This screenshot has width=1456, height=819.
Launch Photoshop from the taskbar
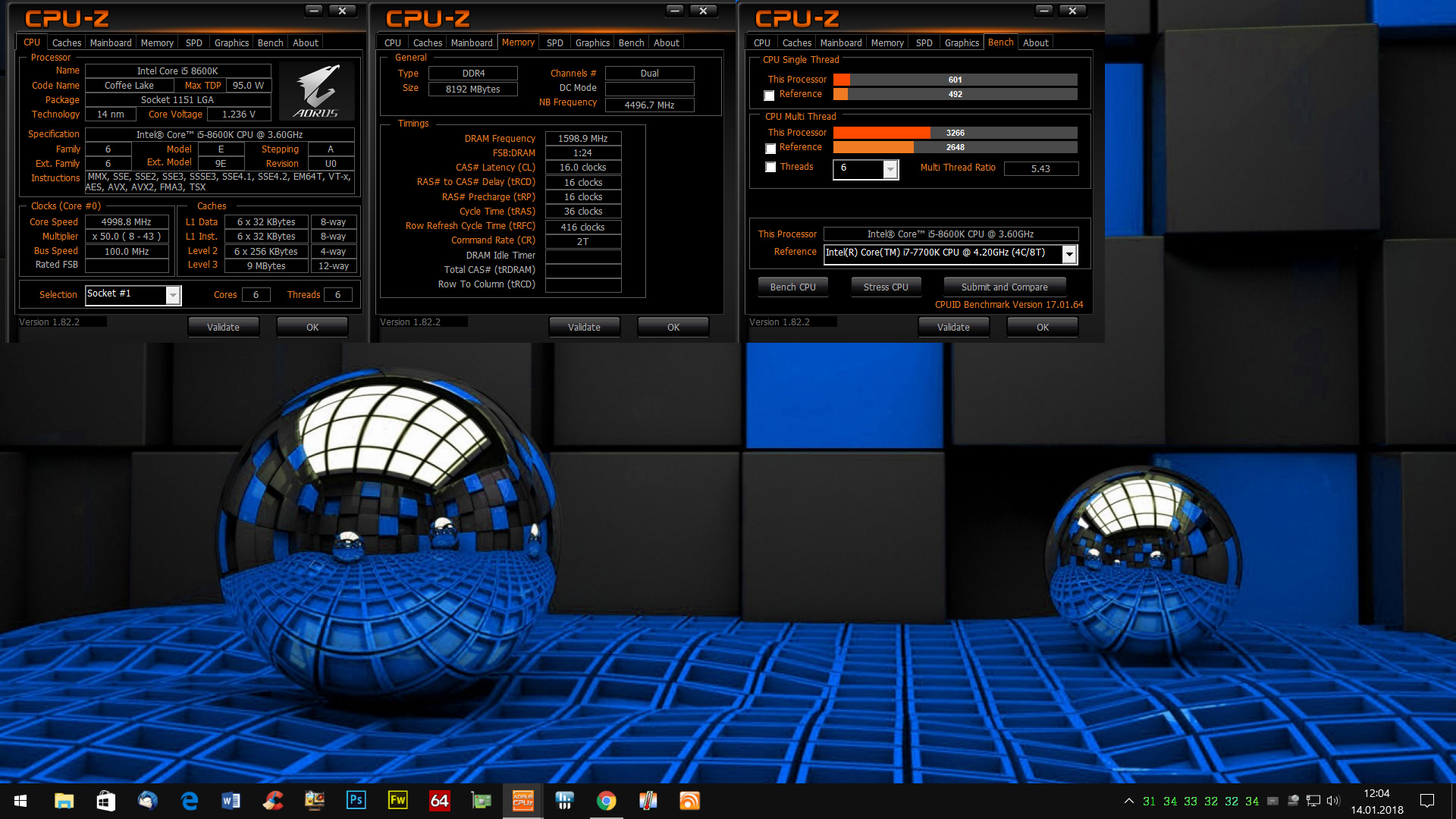click(356, 801)
